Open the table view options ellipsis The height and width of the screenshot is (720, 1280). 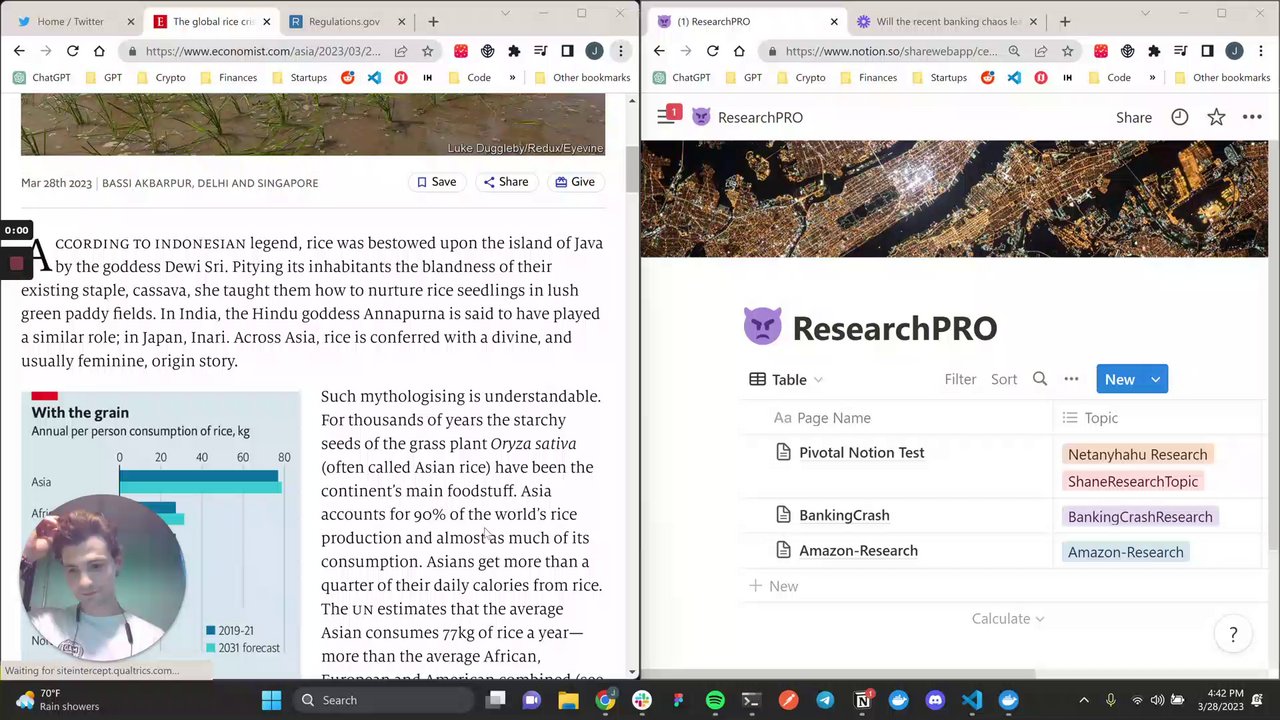click(x=1071, y=379)
